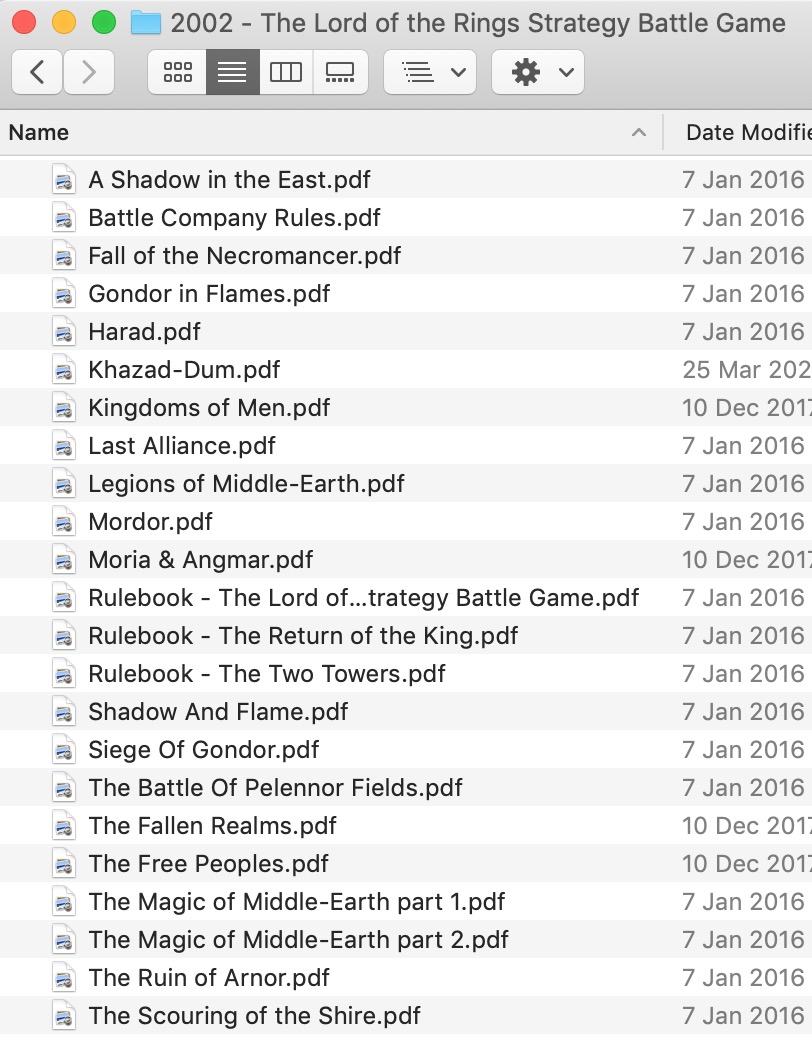The height and width of the screenshot is (1062, 812).
Task: Switch to list view mode
Action: 232,72
